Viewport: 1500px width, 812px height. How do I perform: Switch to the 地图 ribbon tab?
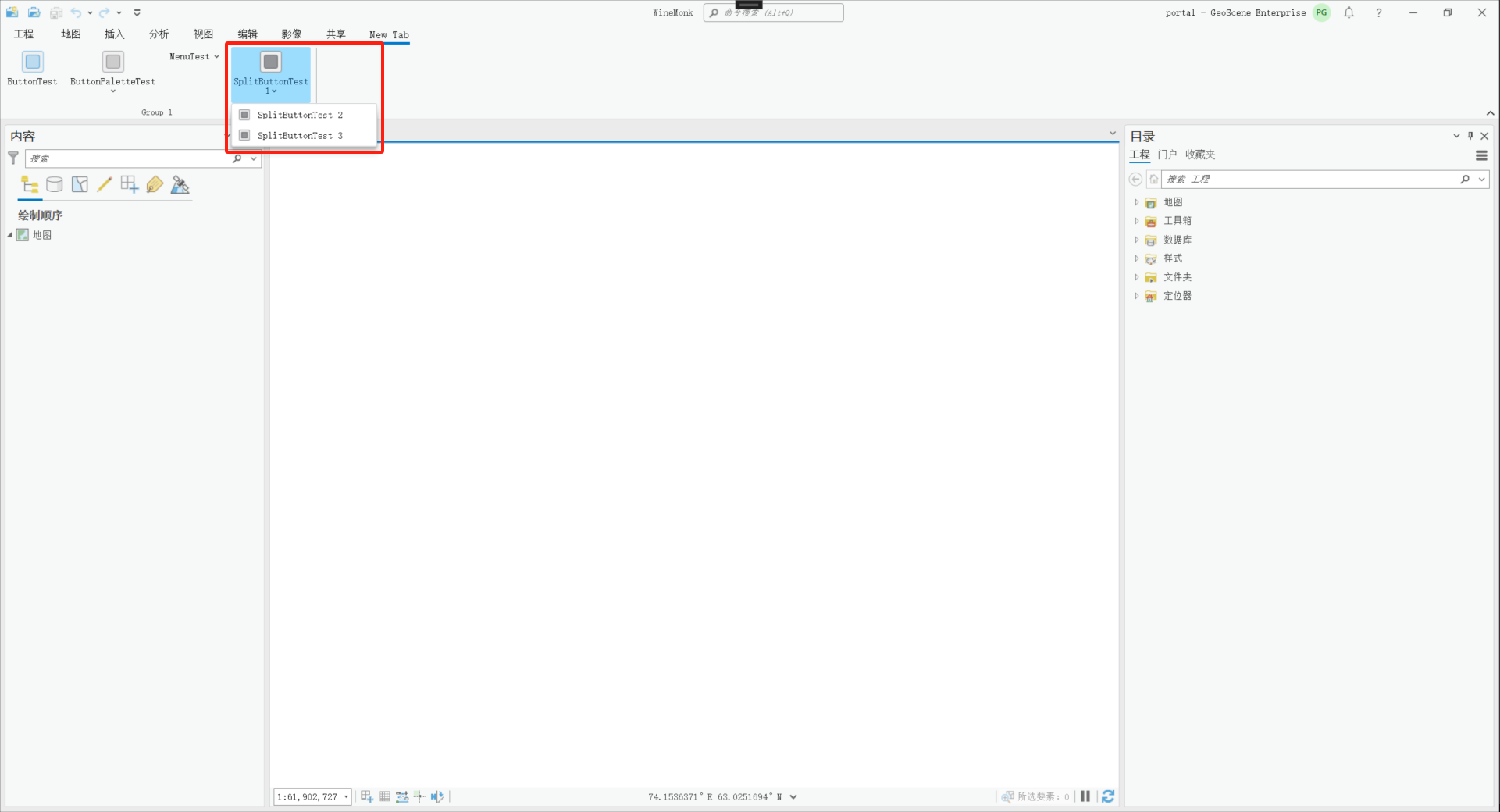pos(71,34)
